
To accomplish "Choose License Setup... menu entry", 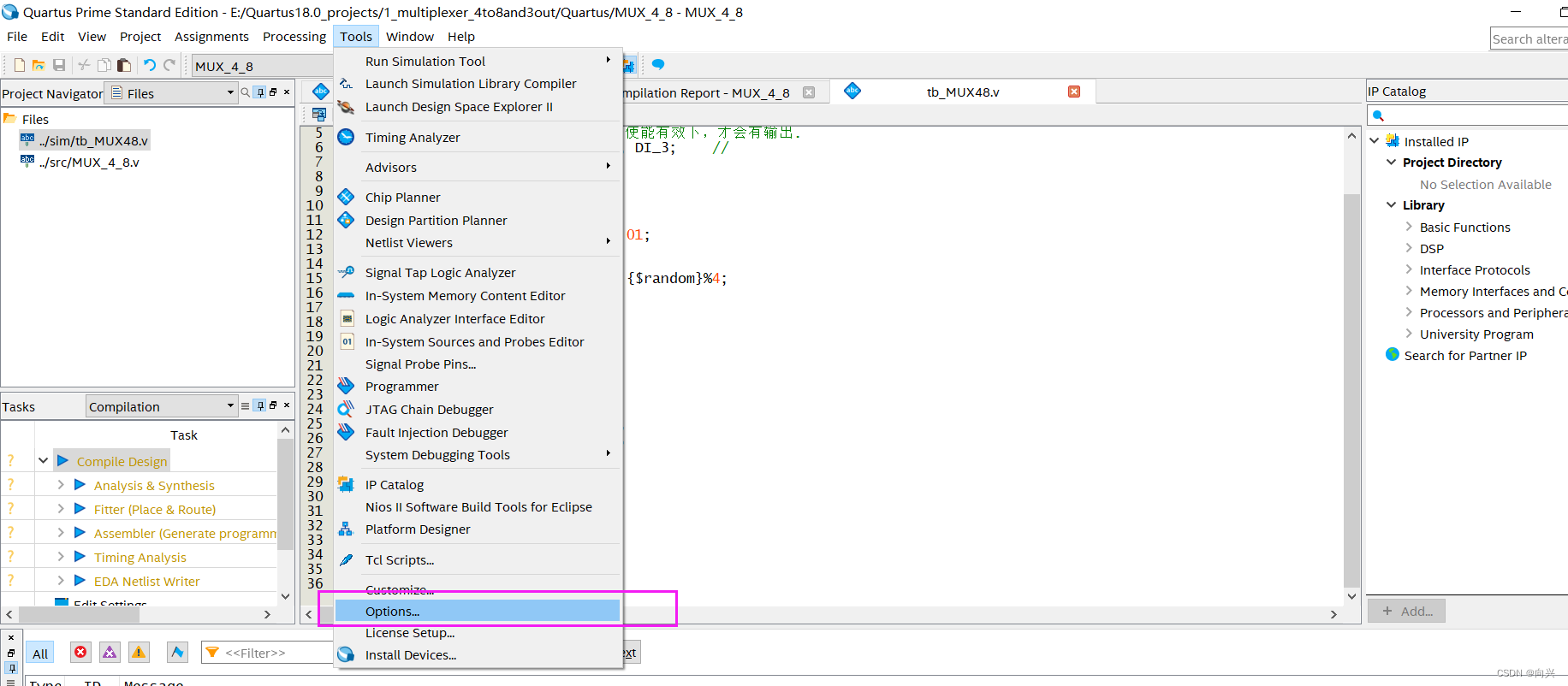I will coord(478,633).
